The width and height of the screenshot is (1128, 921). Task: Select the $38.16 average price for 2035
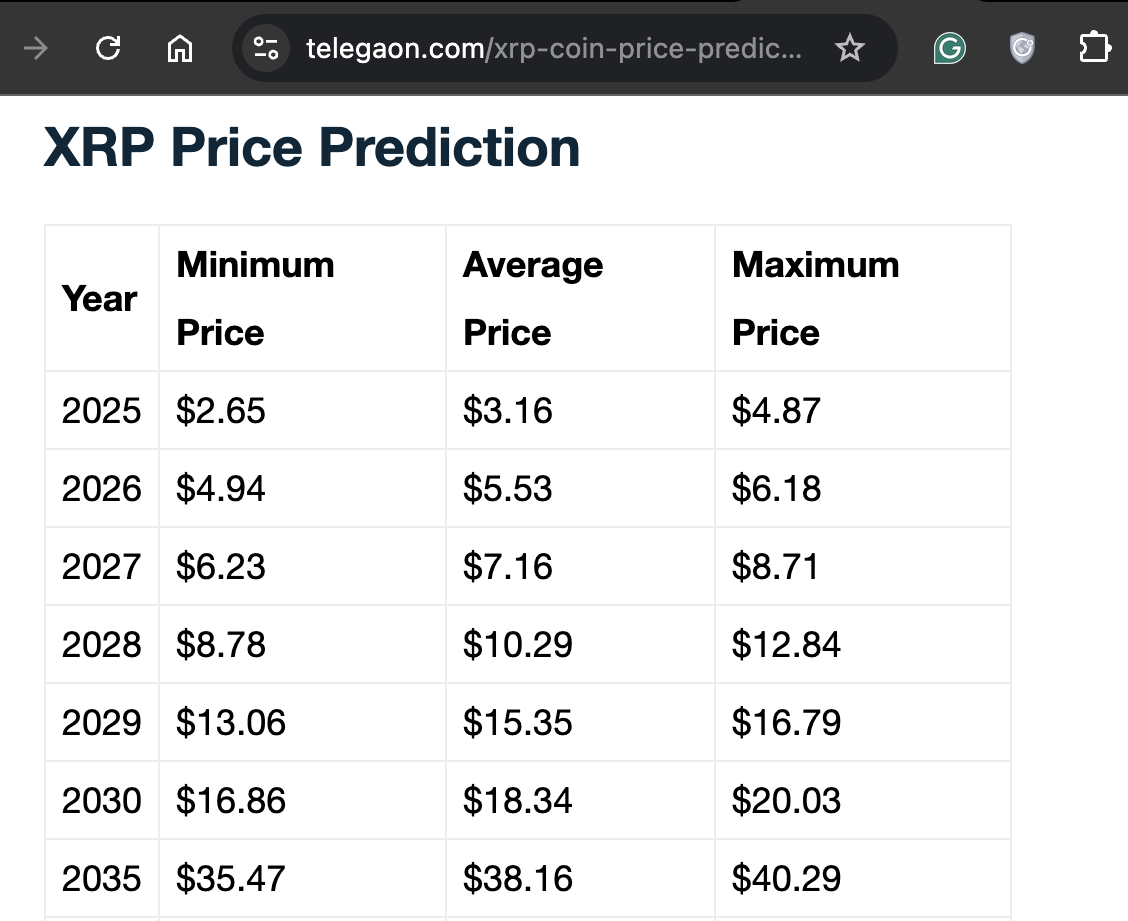coord(518,878)
